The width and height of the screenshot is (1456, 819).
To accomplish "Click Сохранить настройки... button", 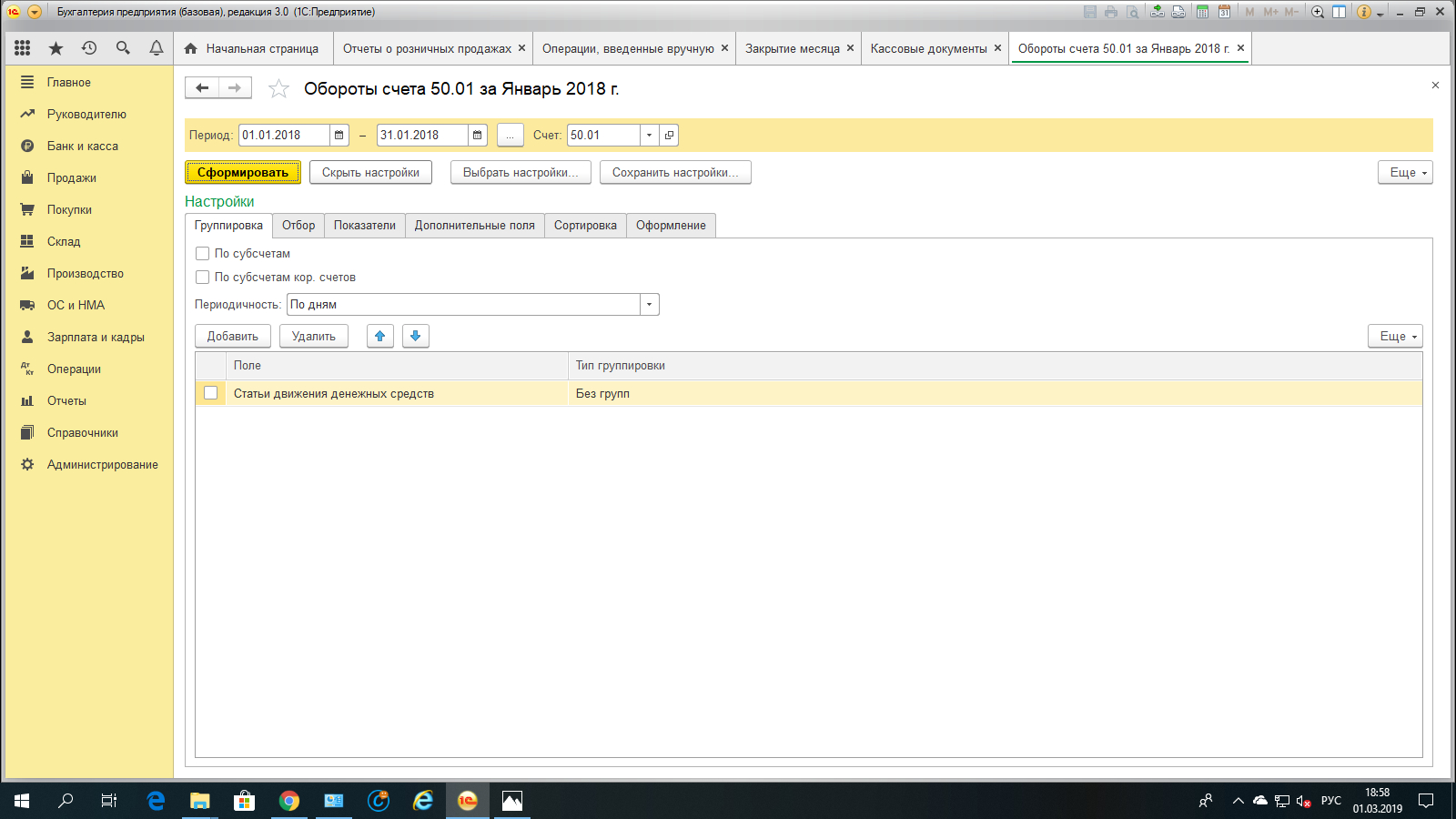I will (x=675, y=173).
